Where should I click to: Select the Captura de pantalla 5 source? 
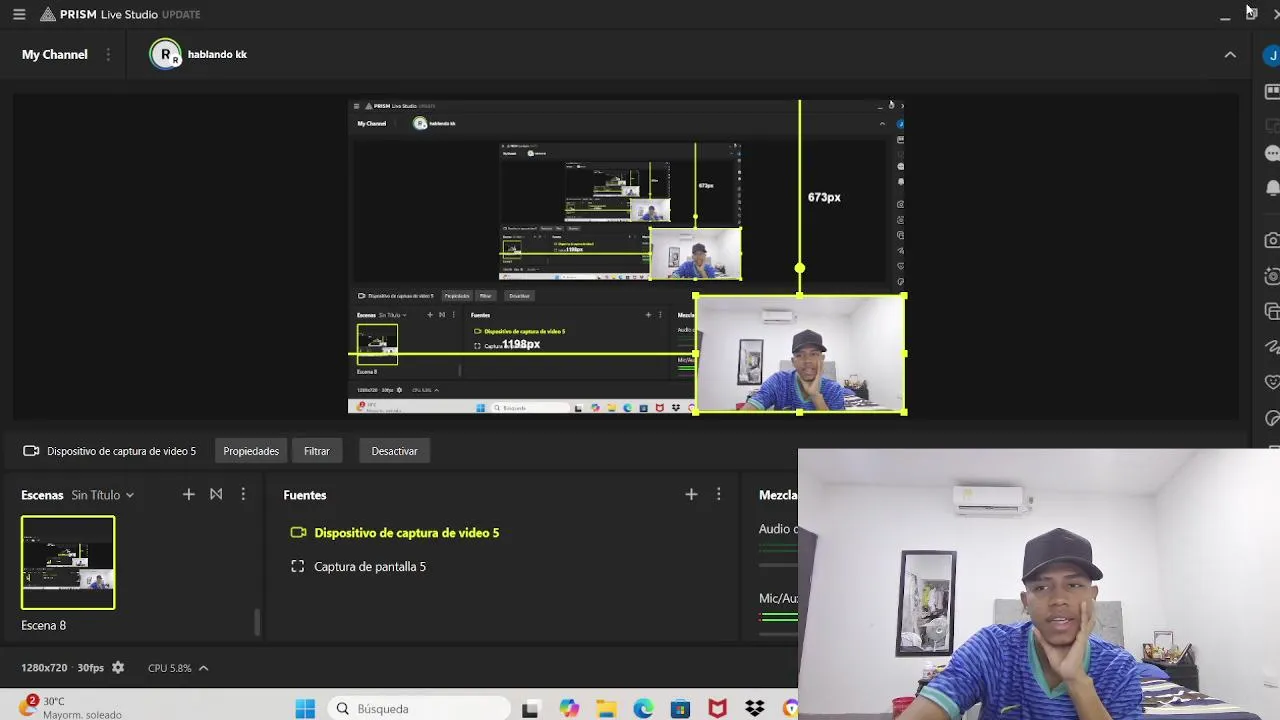point(369,566)
